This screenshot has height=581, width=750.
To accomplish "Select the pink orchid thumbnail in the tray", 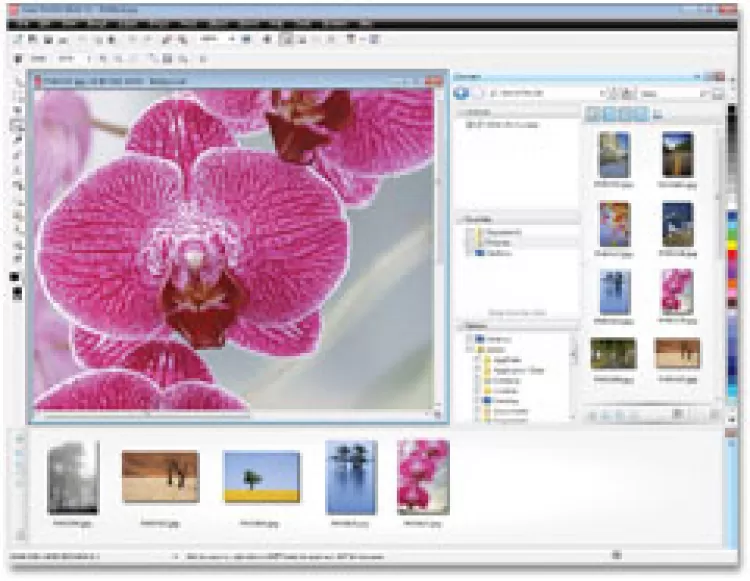I will coord(423,477).
